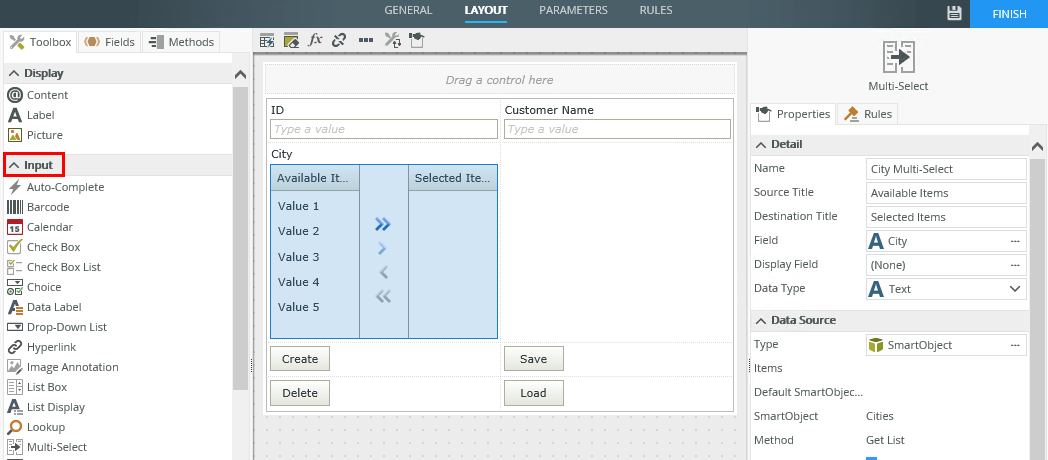1048x460 pixels.
Task: Select the Choice control in Toolbox
Action: tap(44, 287)
